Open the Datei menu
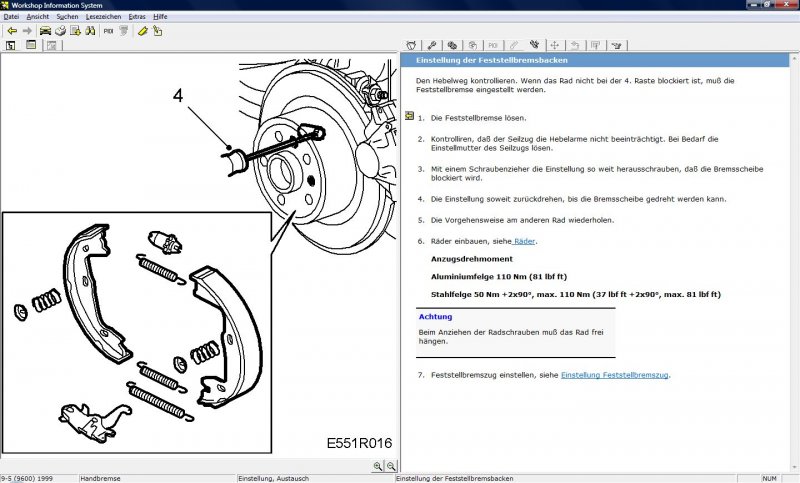Image resolution: width=800 pixels, height=483 pixels. (11, 17)
